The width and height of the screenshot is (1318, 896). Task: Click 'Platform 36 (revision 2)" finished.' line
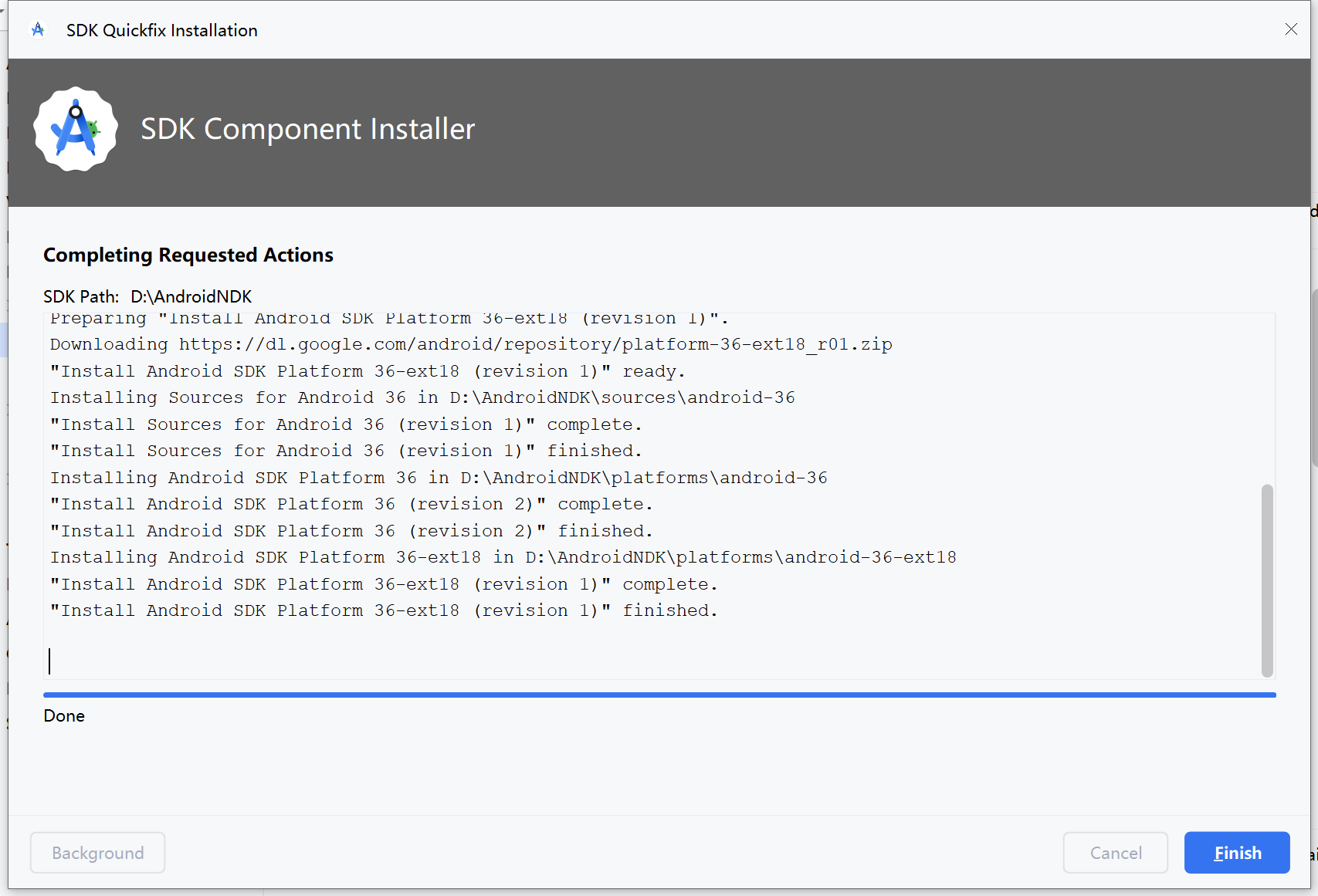coord(351,531)
